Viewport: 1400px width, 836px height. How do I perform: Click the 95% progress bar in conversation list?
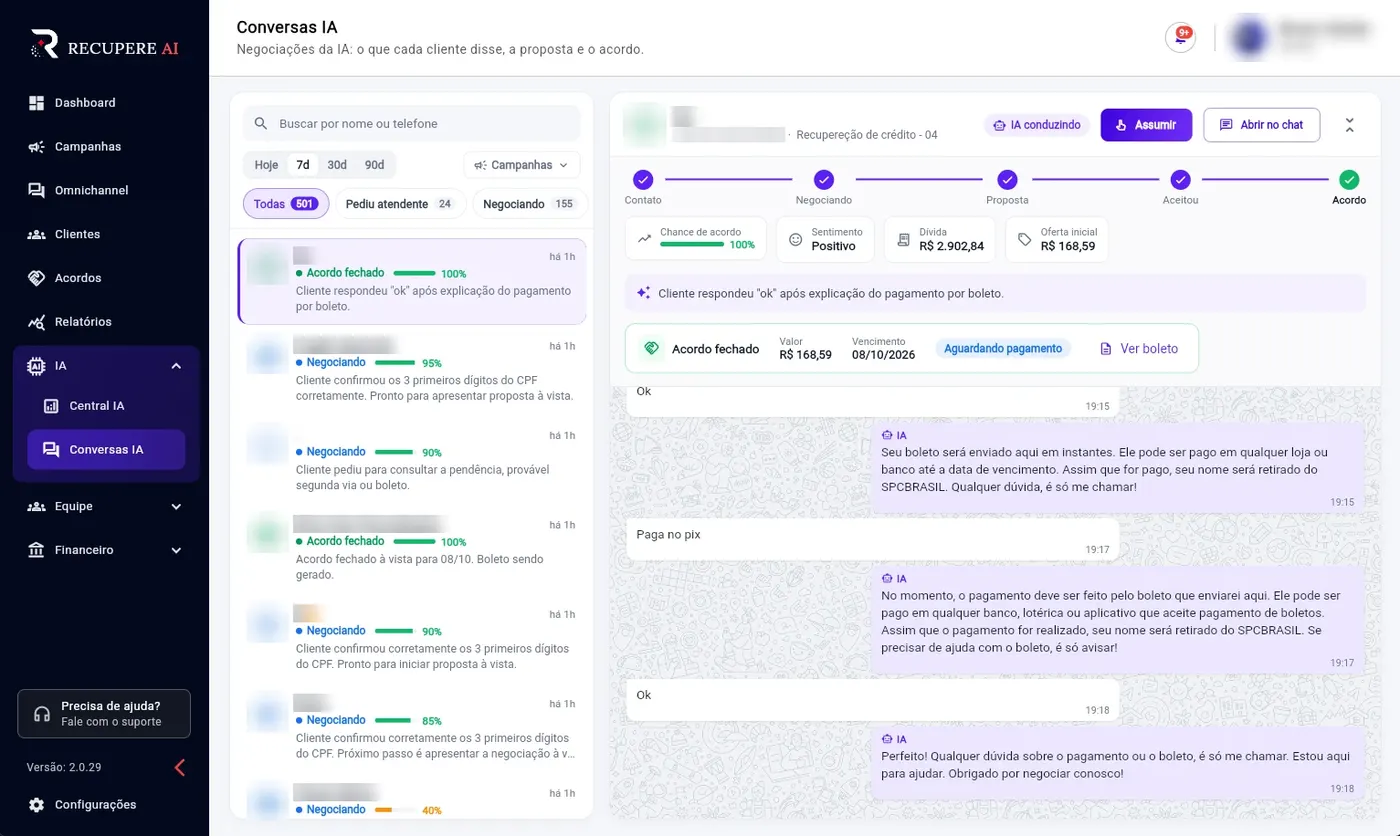click(395, 363)
